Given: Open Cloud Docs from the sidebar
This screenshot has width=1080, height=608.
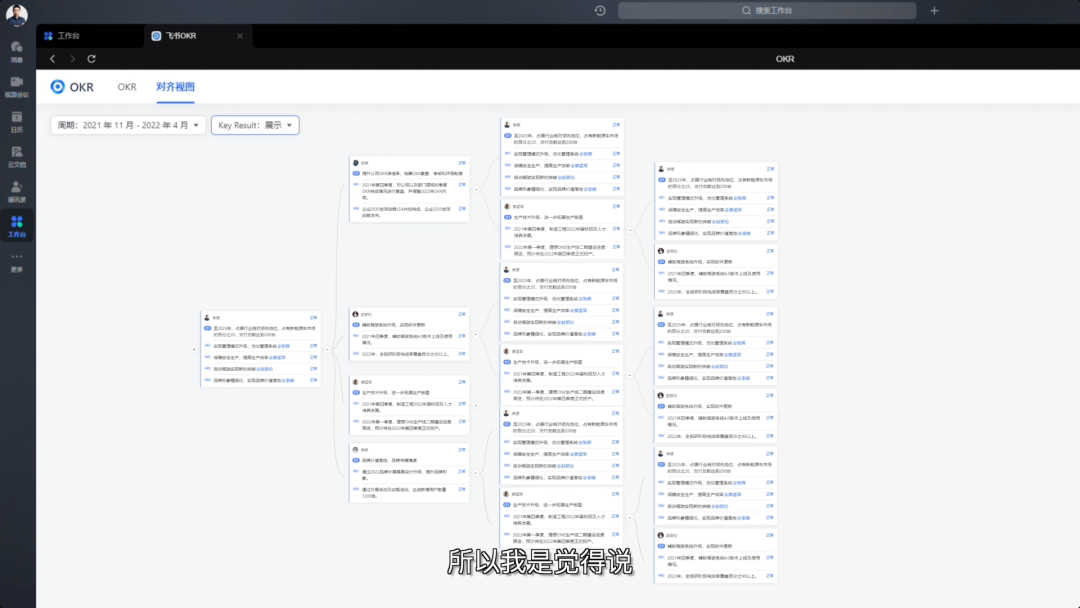Looking at the screenshot, I should coord(17,156).
